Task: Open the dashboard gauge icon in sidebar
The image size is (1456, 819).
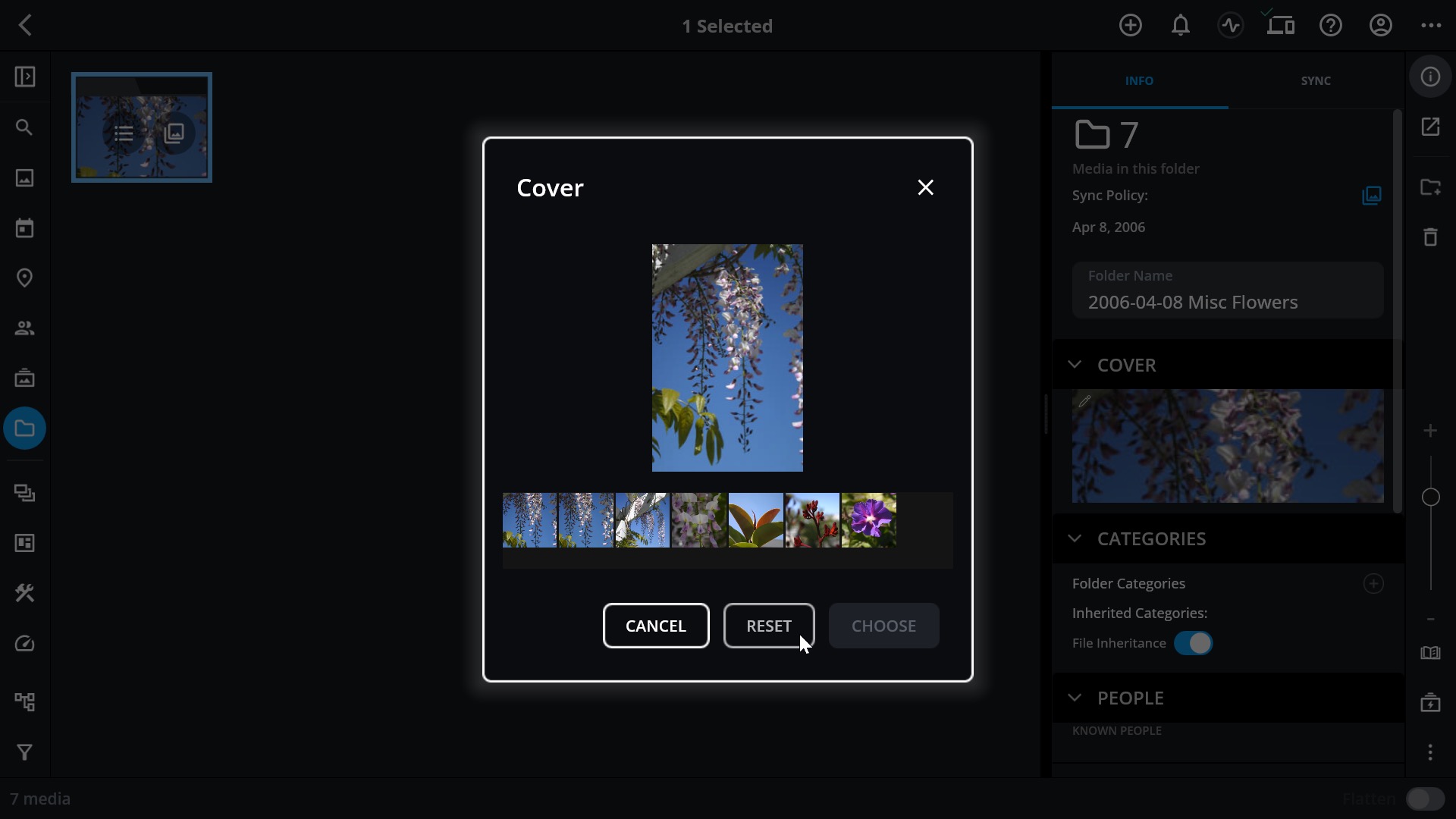Action: pyautogui.click(x=25, y=644)
